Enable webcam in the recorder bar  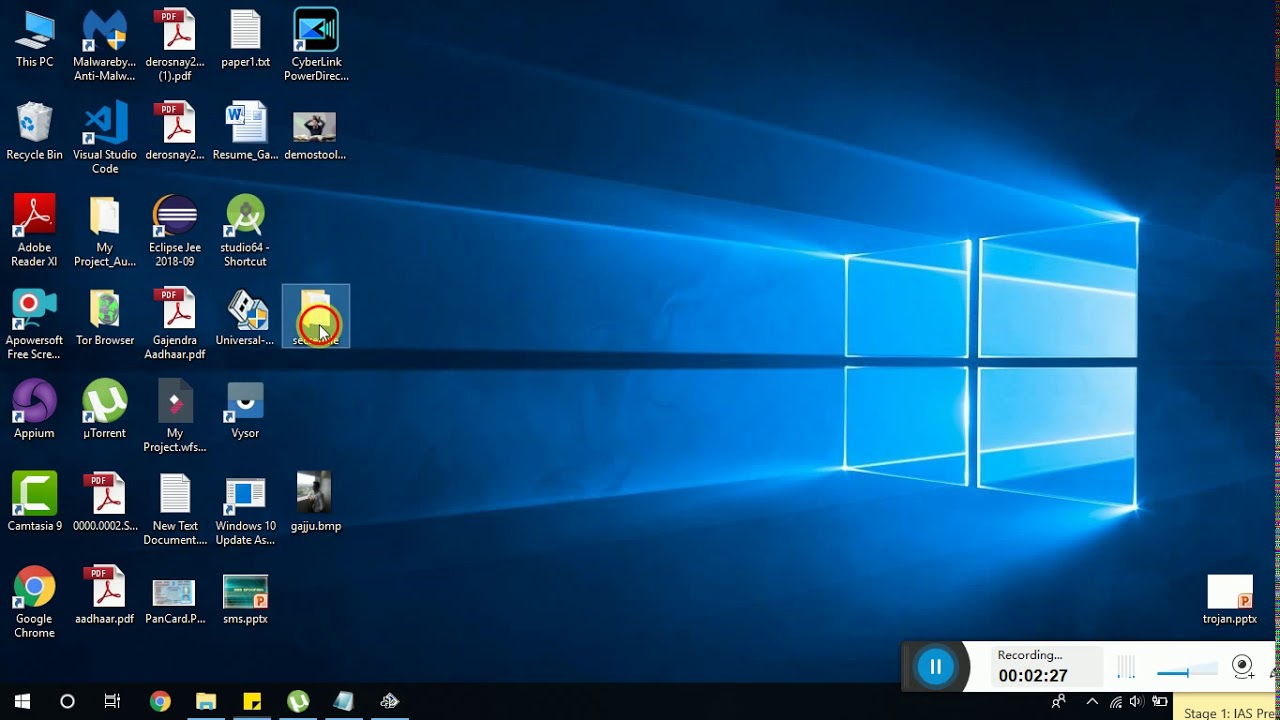pyautogui.click(x=1242, y=666)
